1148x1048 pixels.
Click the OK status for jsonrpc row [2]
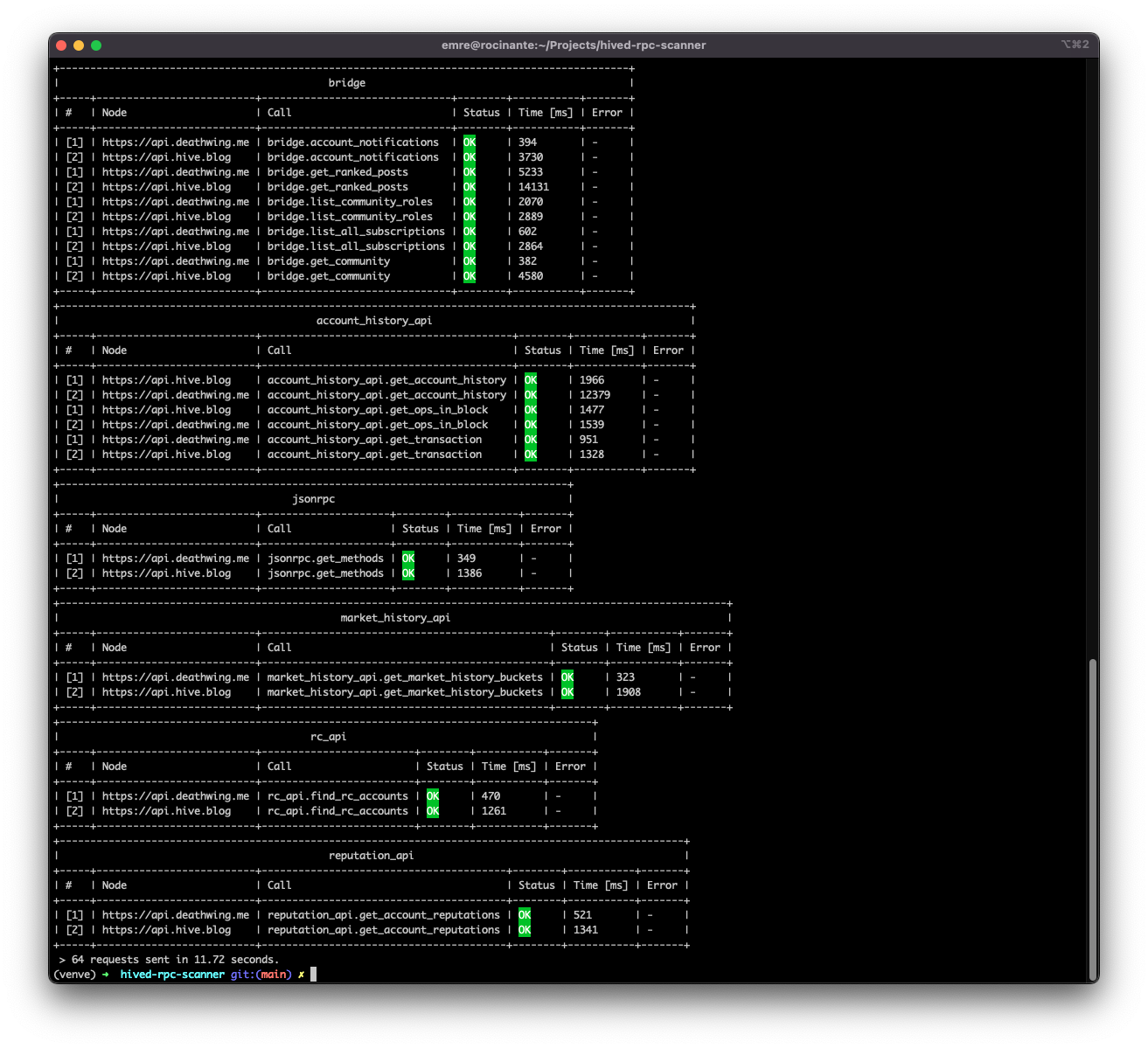(x=408, y=573)
